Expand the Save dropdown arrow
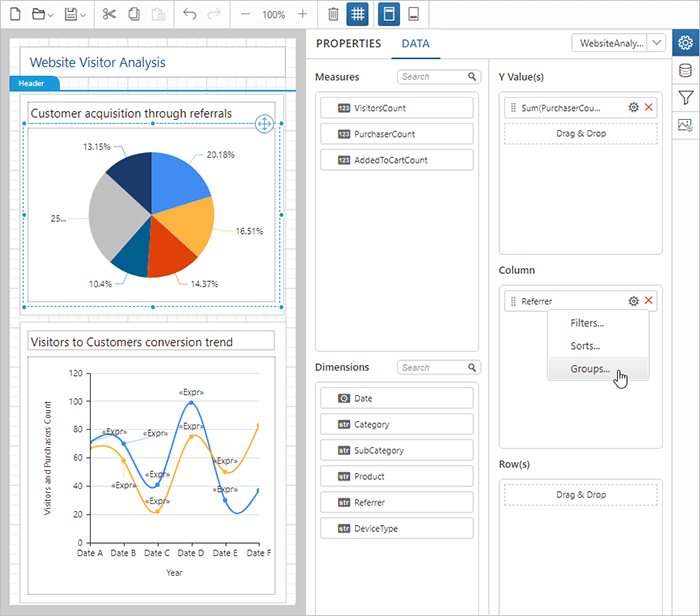This screenshot has width=700, height=616. pyautogui.click(x=83, y=15)
